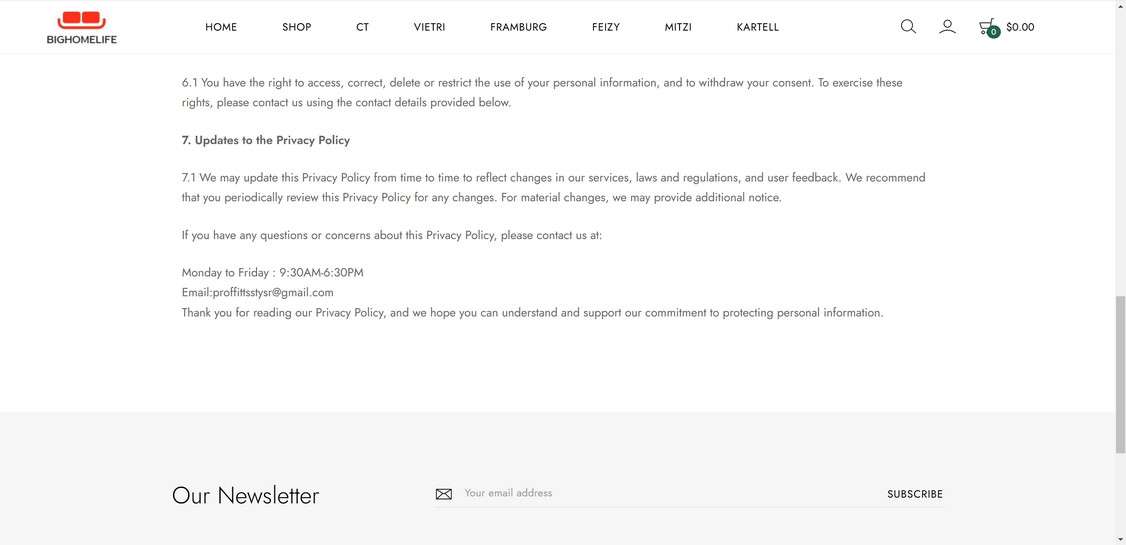Click the shopping cart icon
1126x545 pixels.
[x=987, y=26]
